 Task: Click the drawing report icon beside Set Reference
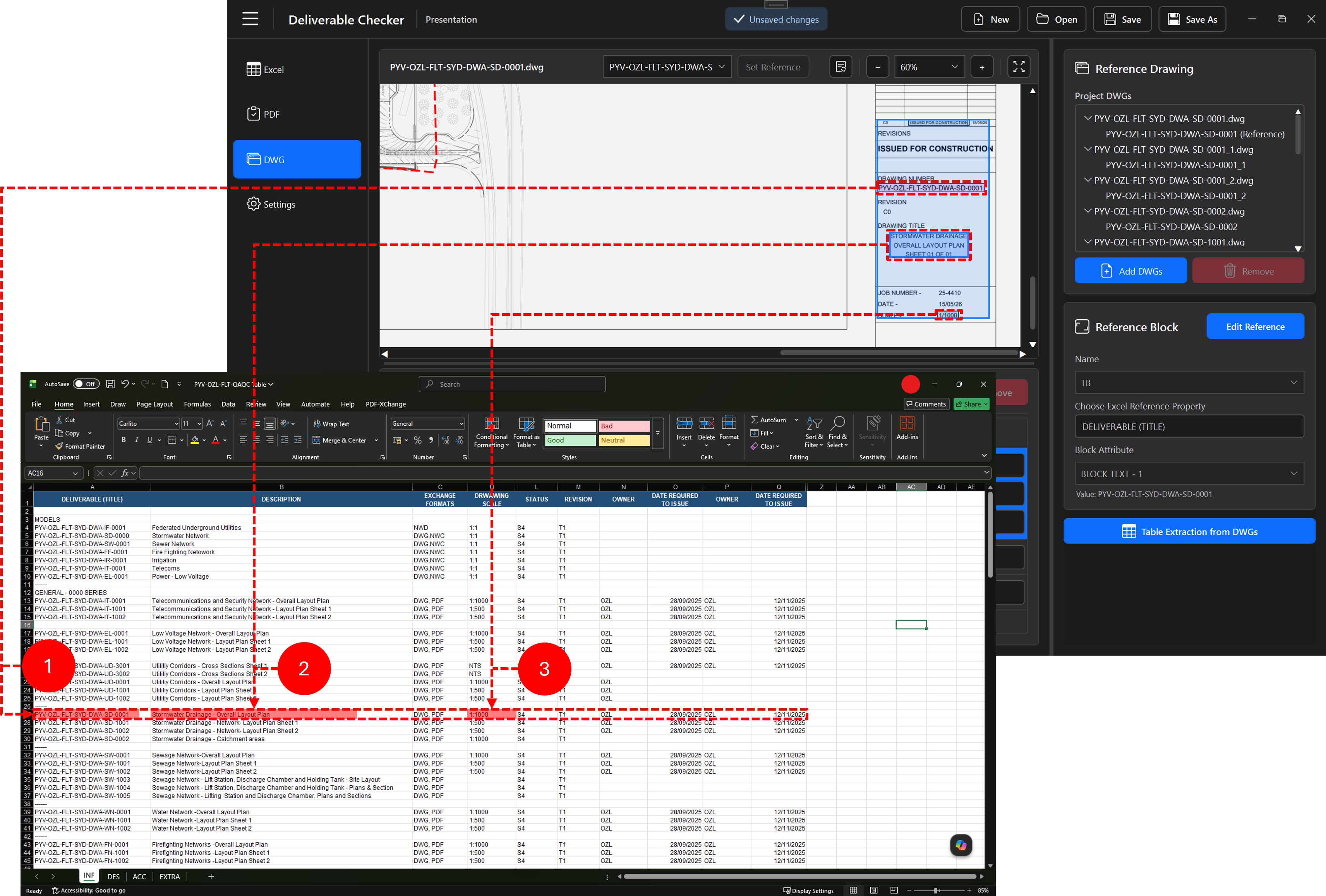tap(841, 67)
